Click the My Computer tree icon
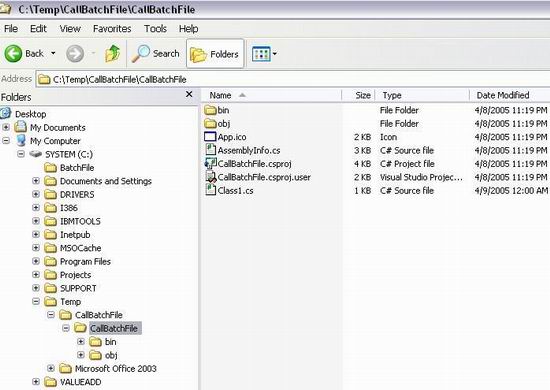Screen dimensions: 550x390 pyautogui.click(x=21, y=140)
